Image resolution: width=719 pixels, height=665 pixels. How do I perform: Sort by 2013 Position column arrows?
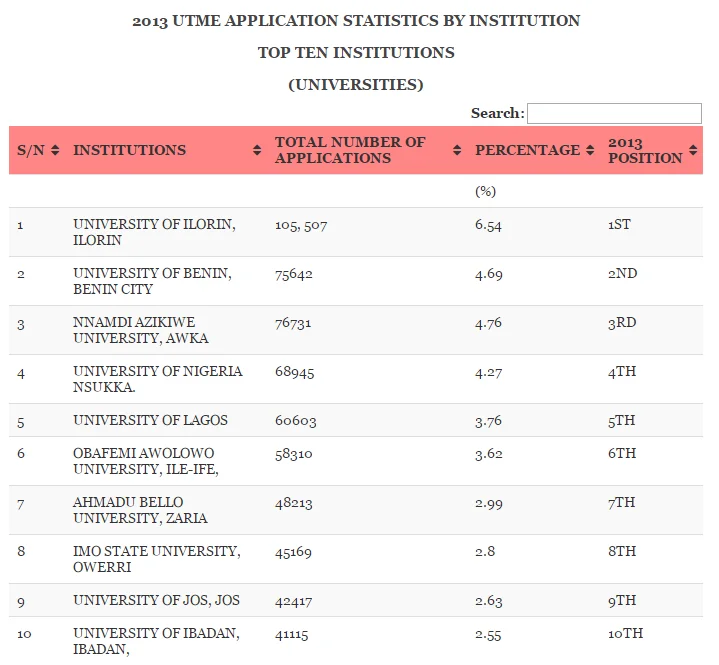pyautogui.click(x=693, y=150)
